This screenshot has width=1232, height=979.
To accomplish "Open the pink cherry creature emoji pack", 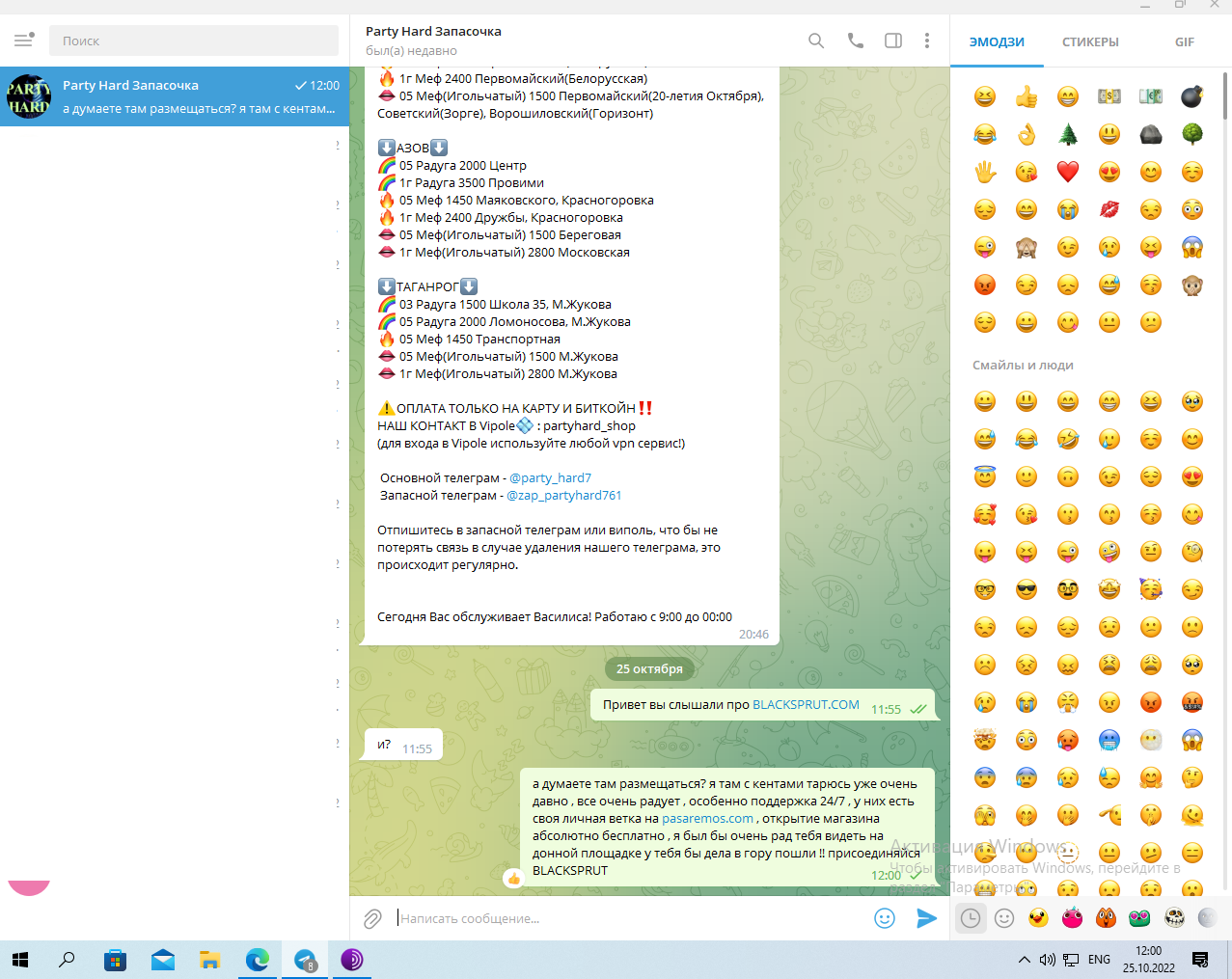I will 1072,918.
